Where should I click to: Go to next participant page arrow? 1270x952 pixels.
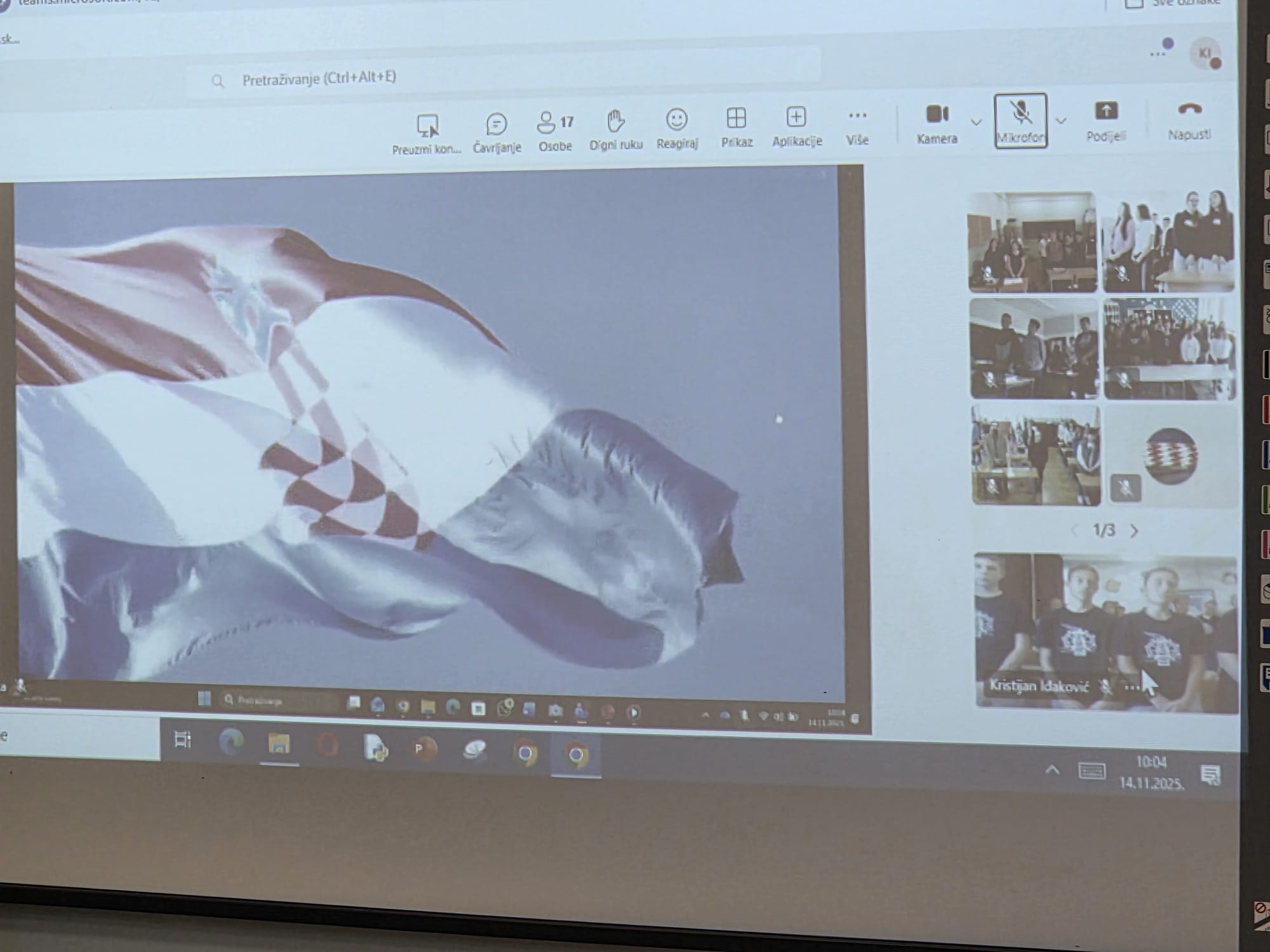(x=1135, y=531)
